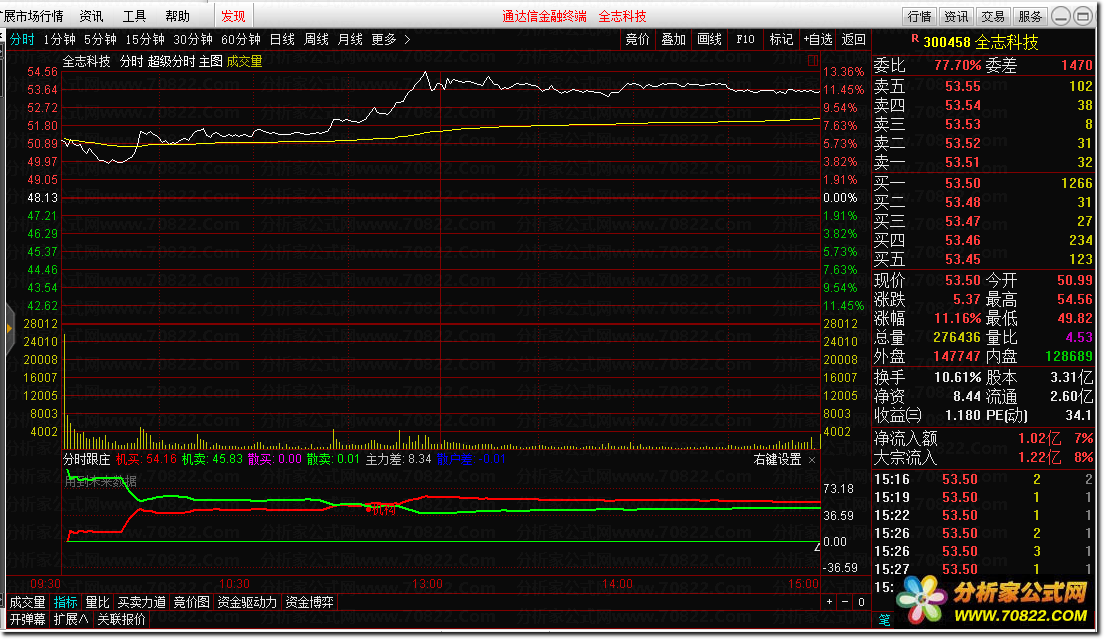Click the 卖一 53.51 quote row
This screenshot has width=1106, height=640.
(x=983, y=162)
